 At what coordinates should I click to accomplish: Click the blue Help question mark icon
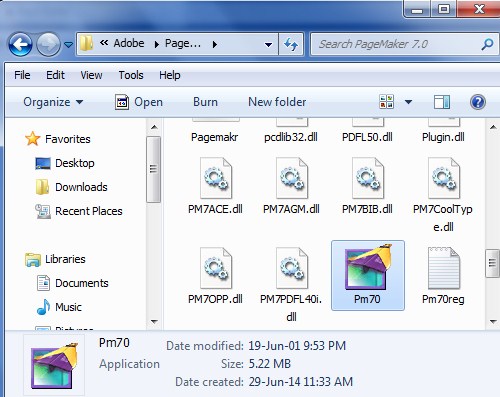point(478,102)
